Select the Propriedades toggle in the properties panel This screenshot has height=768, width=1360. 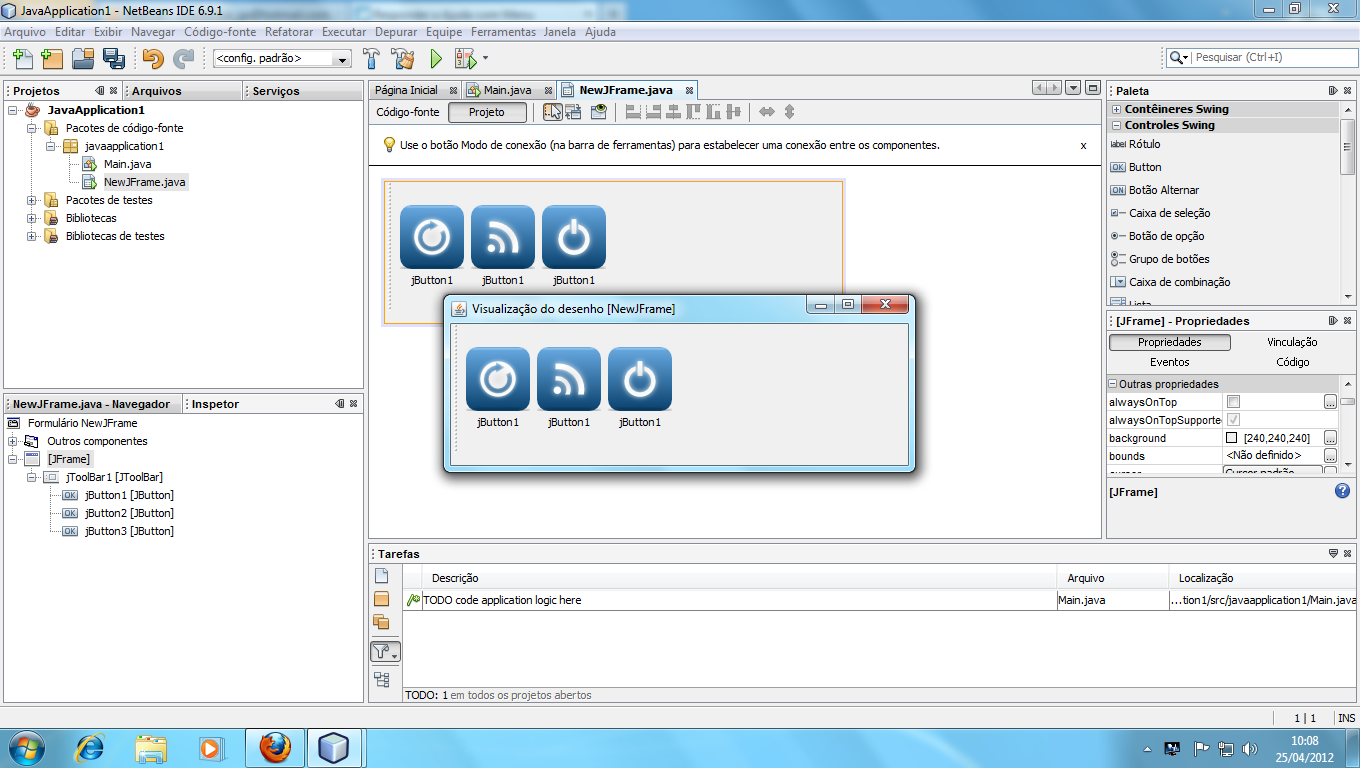pos(1170,342)
